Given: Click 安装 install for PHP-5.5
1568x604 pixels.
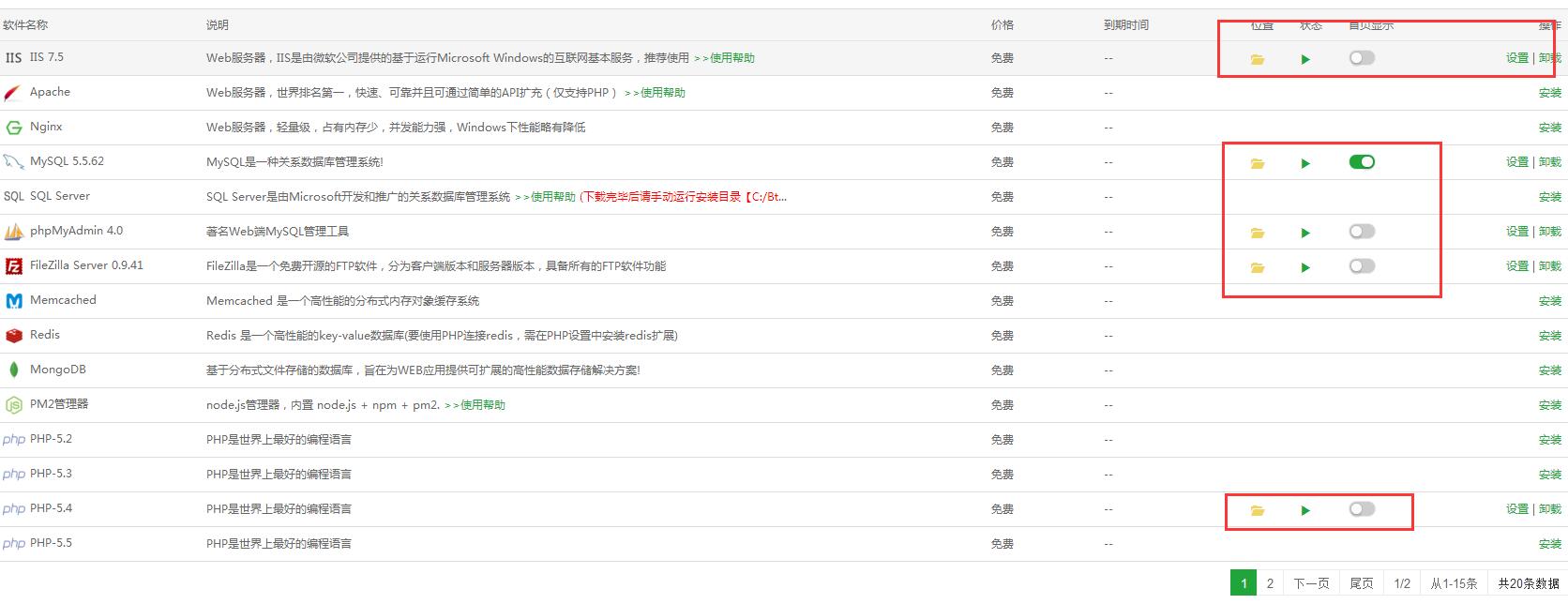Looking at the screenshot, I should (x=1550, y=544).
